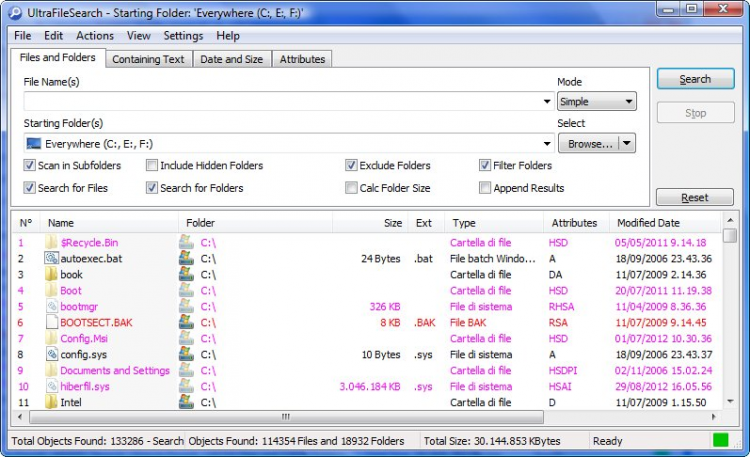
Task: Click drive icon in Folder column of config.sys row
Action: tap(186, 354)
